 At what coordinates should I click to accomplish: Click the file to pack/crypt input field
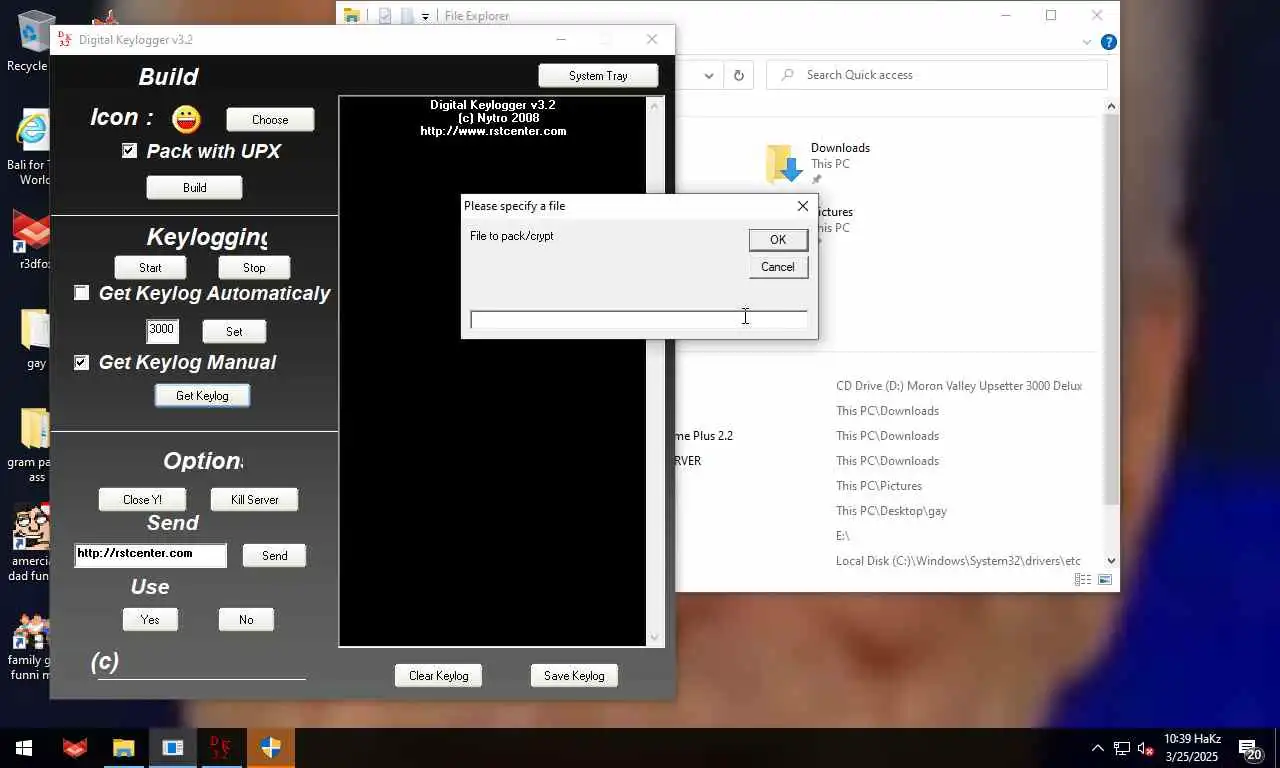tap(639, 320)
